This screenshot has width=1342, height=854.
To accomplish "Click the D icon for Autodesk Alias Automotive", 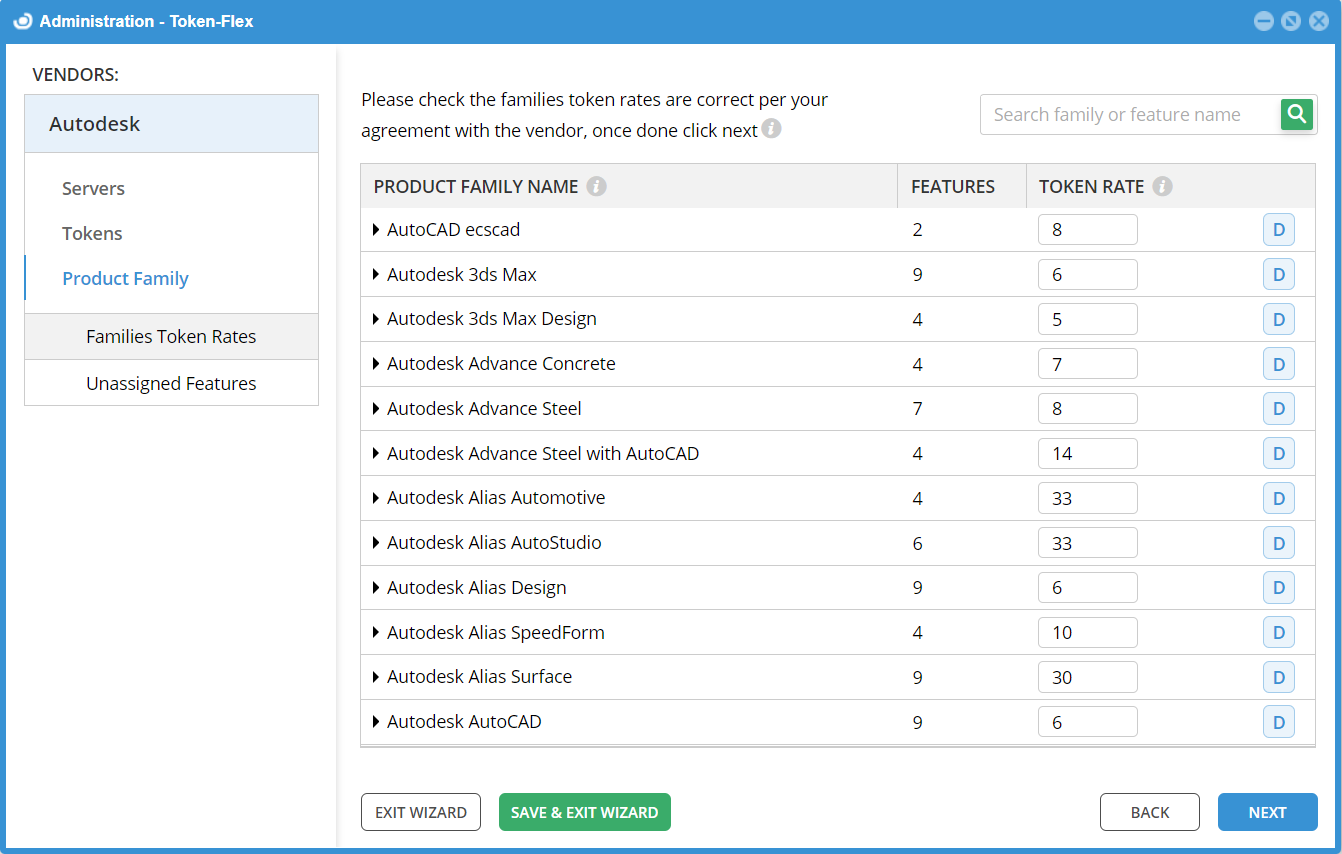I will click(x=1278, y=498).
